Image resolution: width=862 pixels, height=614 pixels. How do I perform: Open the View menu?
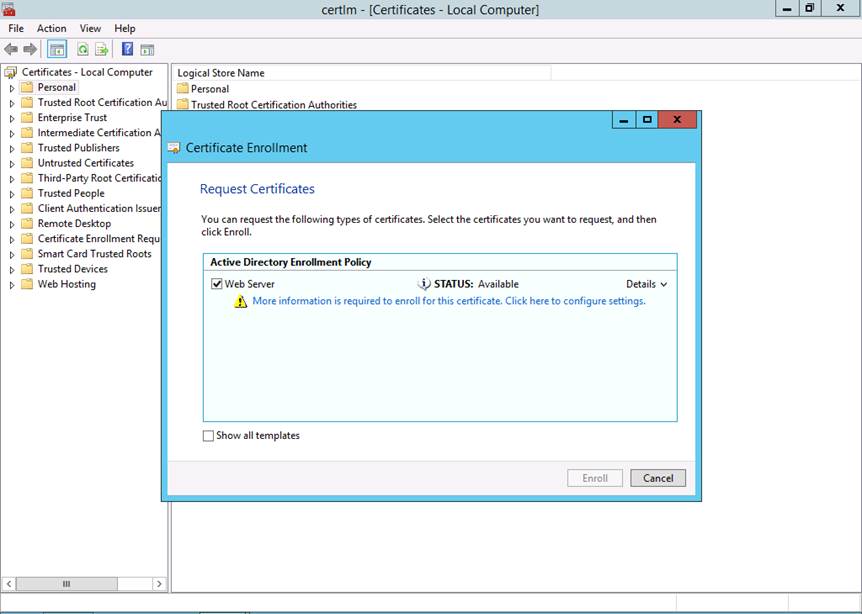click(90, 29)
